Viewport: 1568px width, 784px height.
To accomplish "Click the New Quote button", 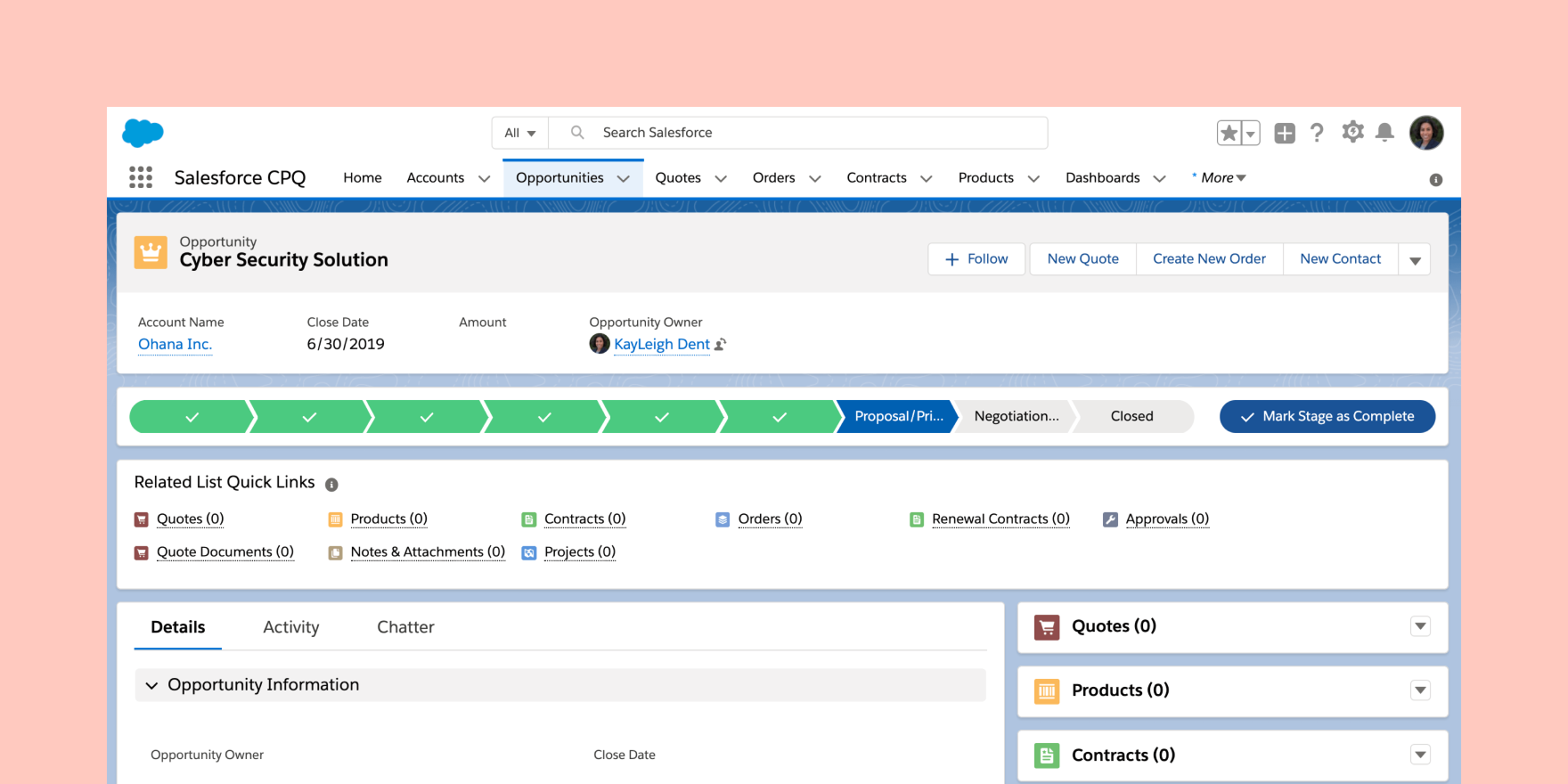I will 1083,259.
